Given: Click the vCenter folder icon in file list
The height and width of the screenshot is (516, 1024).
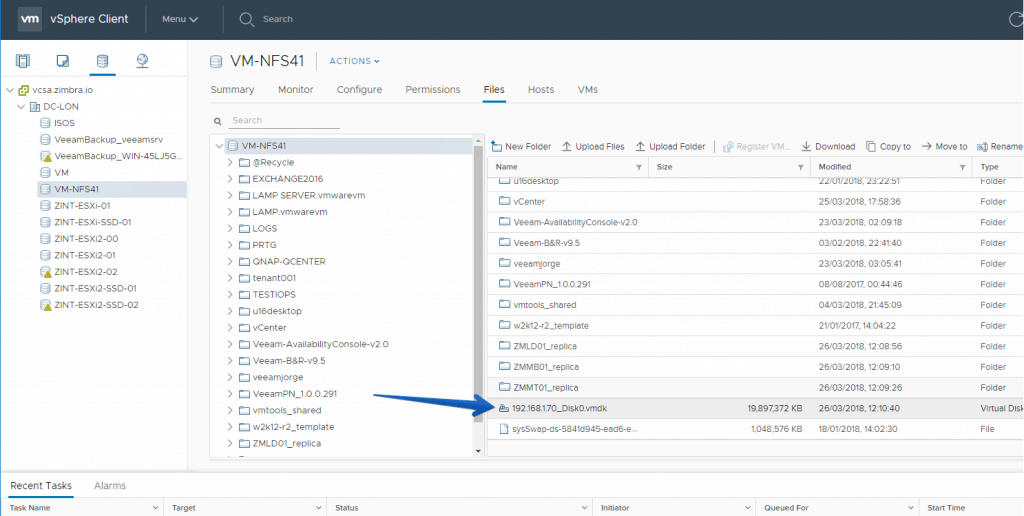Looking at the screenshot, I should 504,202.
